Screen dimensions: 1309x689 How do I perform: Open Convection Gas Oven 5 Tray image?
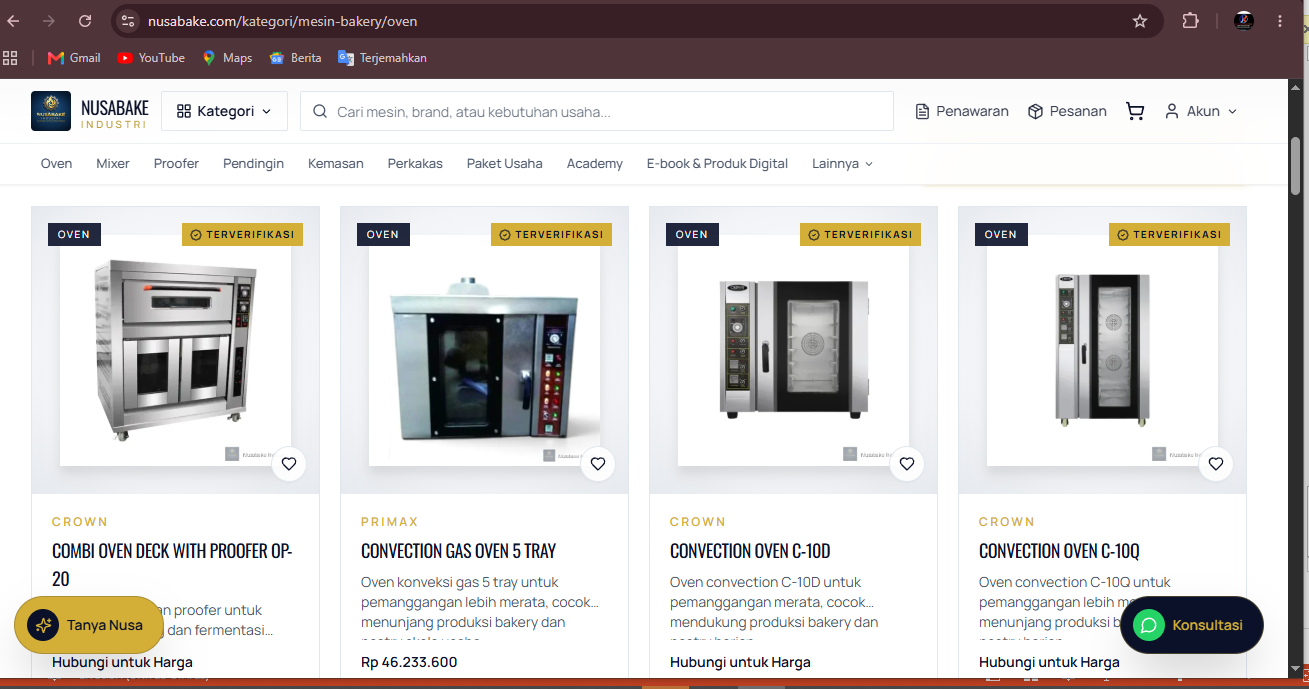click(484, 350)
